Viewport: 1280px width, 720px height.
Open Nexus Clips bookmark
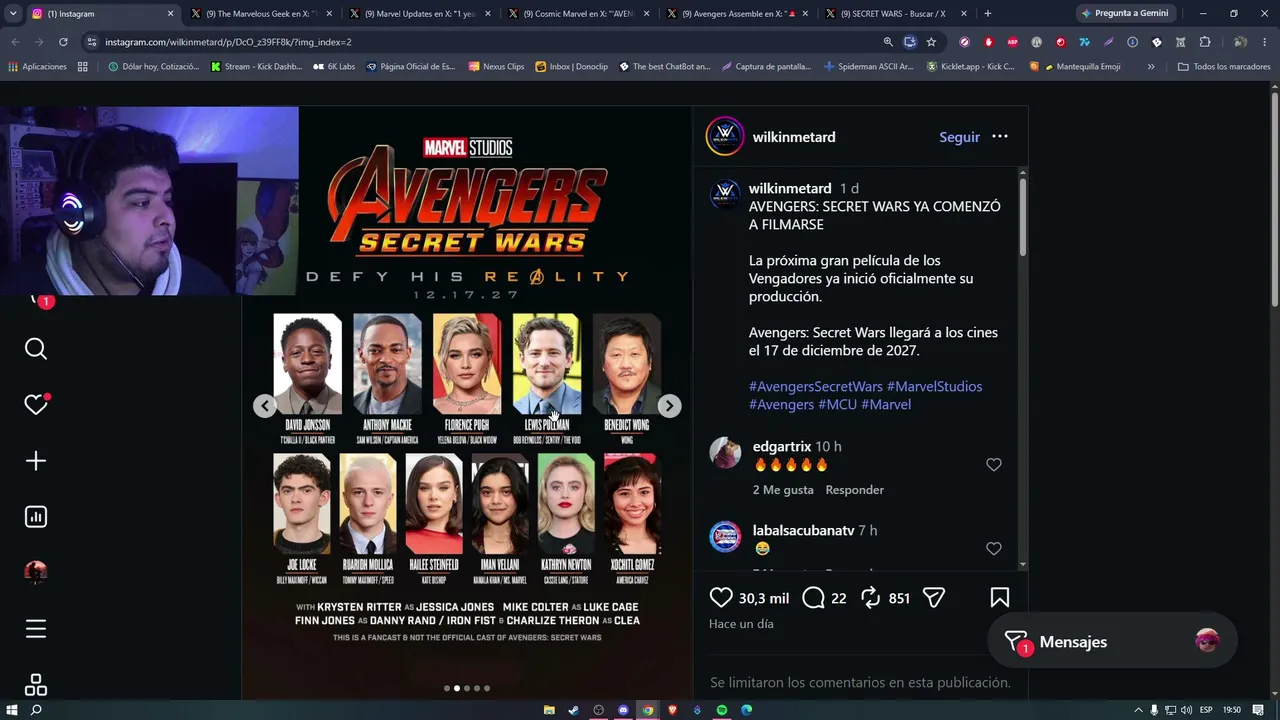[496, 67]
